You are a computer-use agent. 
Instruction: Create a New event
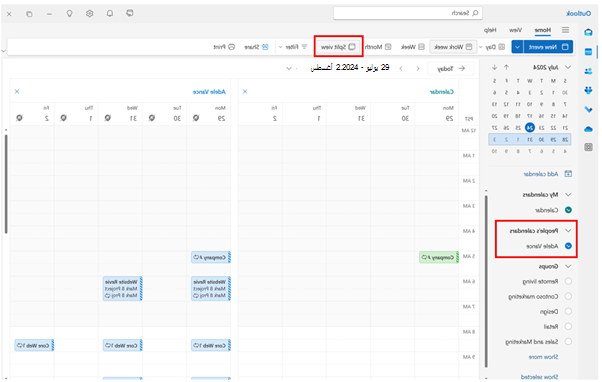coord(548,47)
